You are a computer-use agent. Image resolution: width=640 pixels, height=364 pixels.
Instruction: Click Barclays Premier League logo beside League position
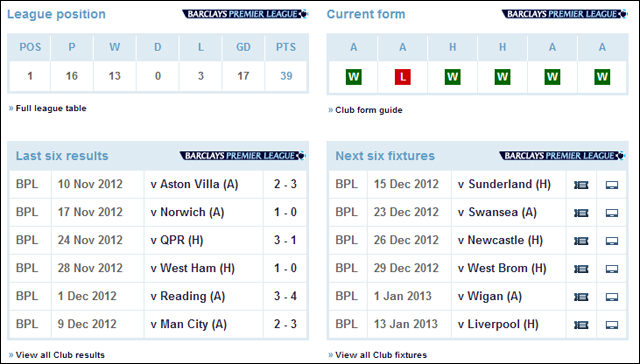tap(245, 14)
